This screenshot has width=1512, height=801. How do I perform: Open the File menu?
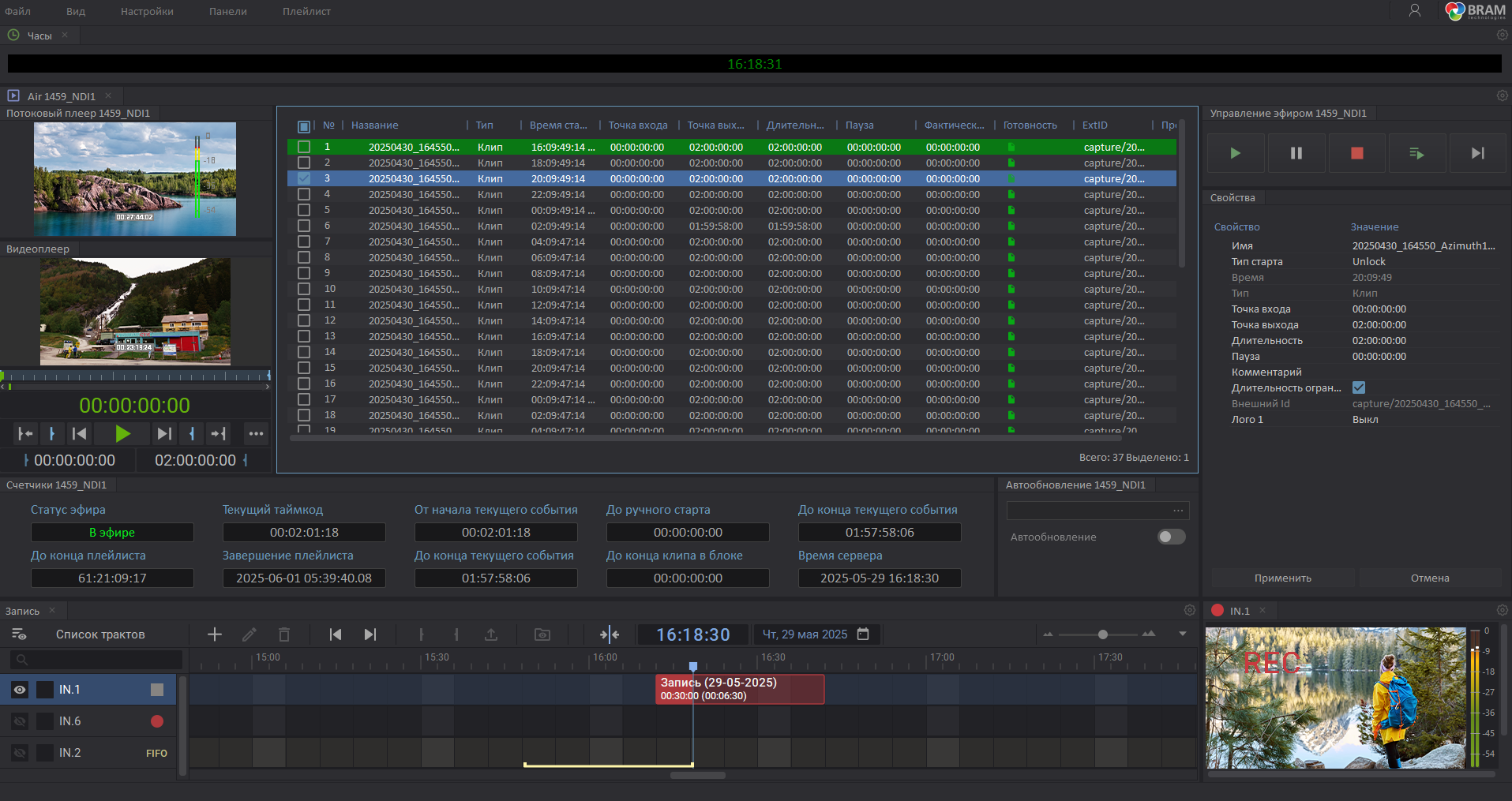point(17,11)
